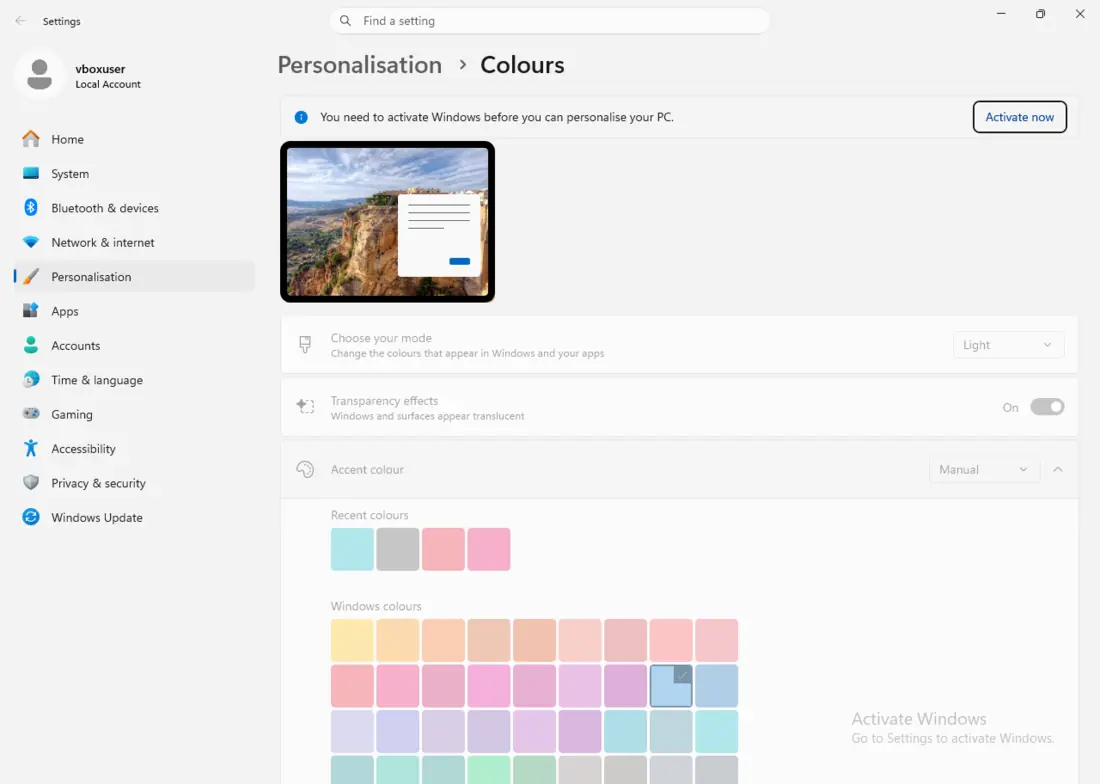Open the Light mode dropdown
The image size is (1100, 784).
pyautogui.click(x=1008, y=345)
